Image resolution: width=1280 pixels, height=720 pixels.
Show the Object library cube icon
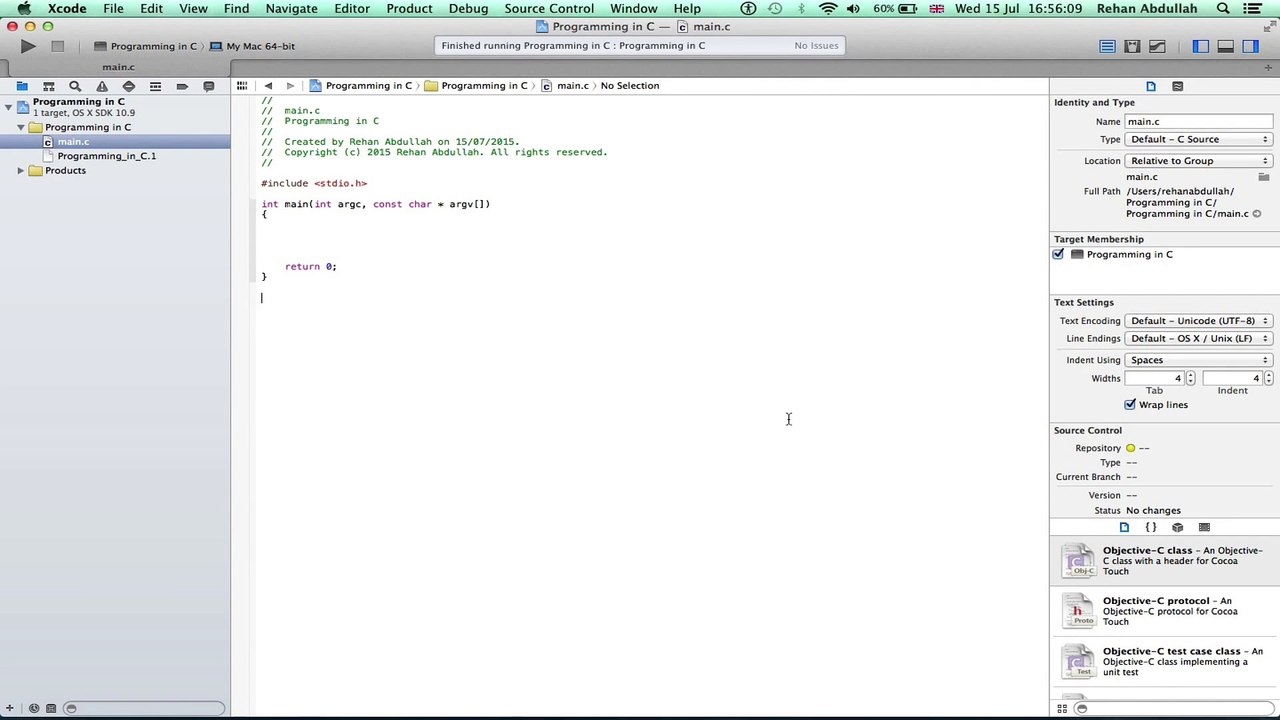click(1177, 527)
